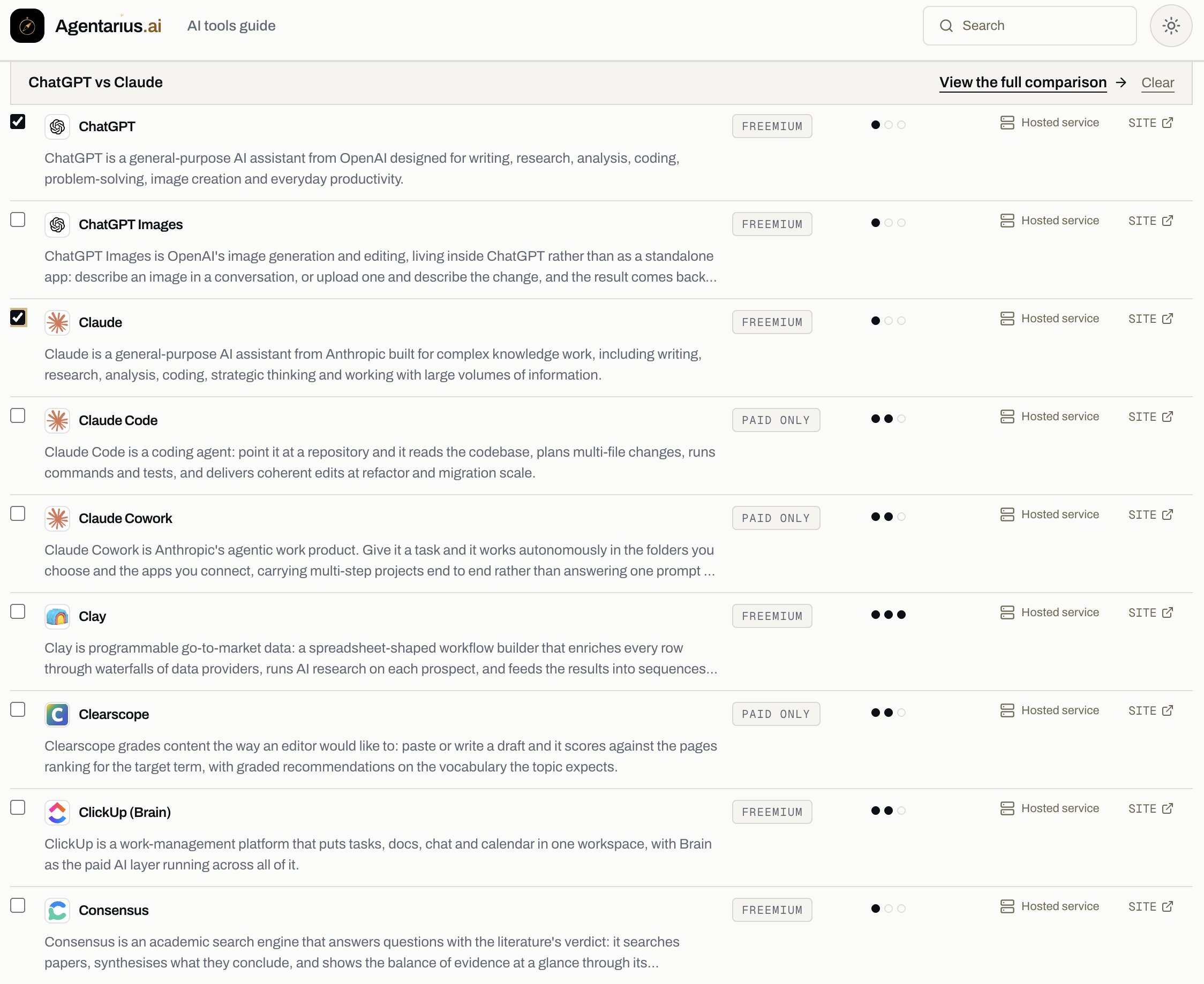1204x984 pixels.
Task: Open the AI tools guide nav link
Action: [x=231, y=26]
